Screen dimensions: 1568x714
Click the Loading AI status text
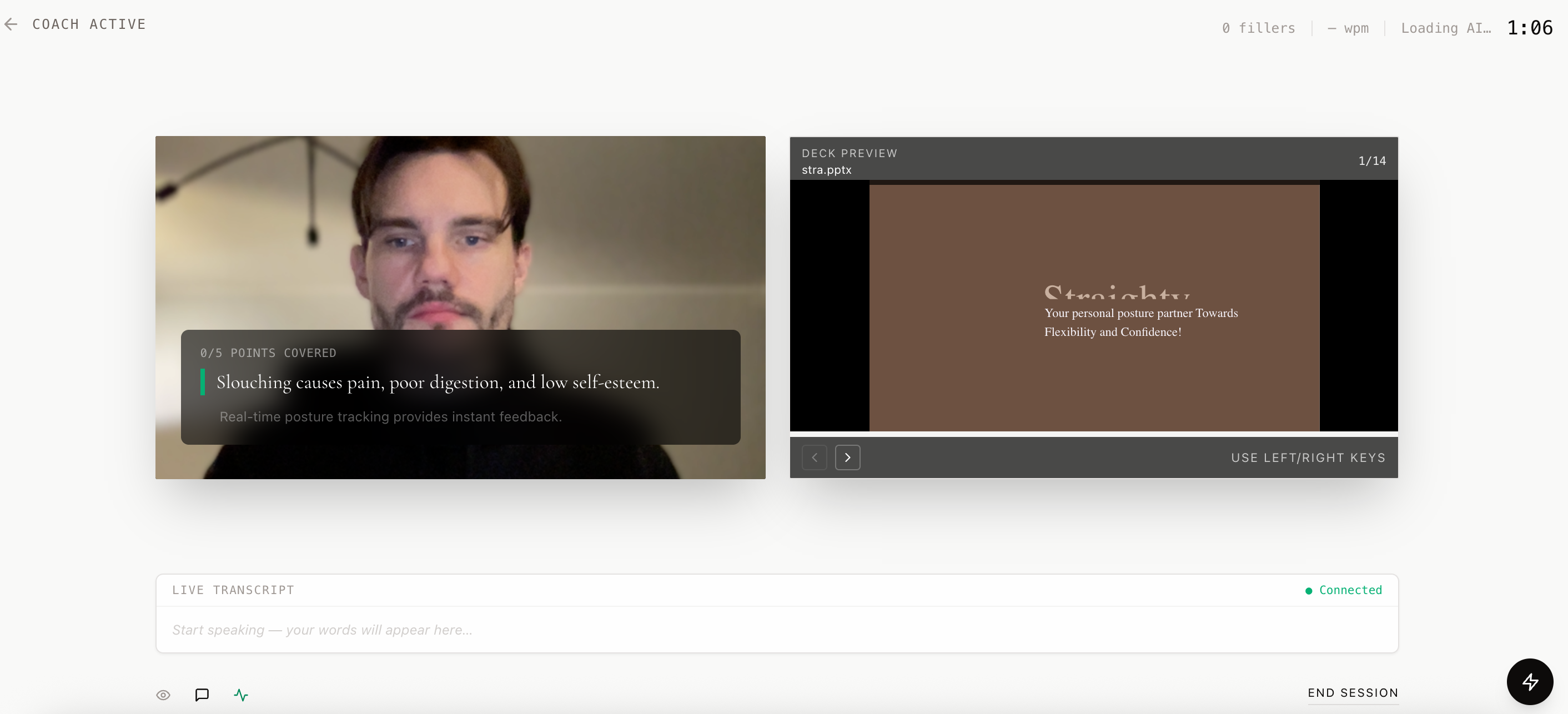click(x=1446, y=28)
